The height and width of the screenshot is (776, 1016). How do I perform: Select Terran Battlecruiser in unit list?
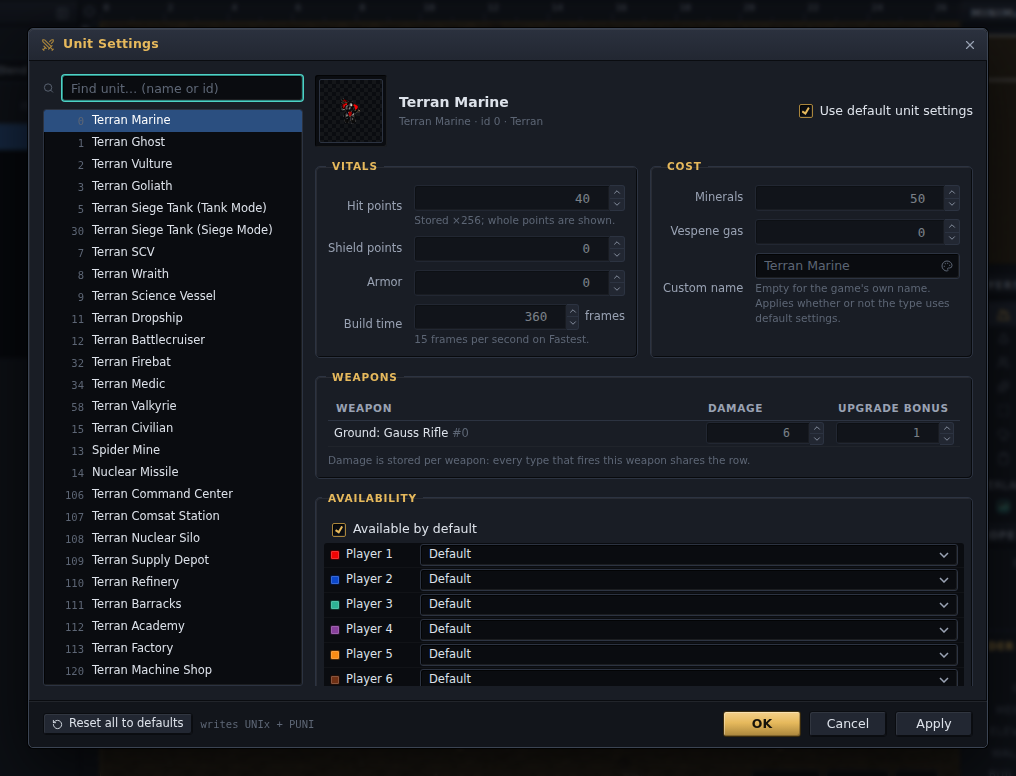(173, 340)
